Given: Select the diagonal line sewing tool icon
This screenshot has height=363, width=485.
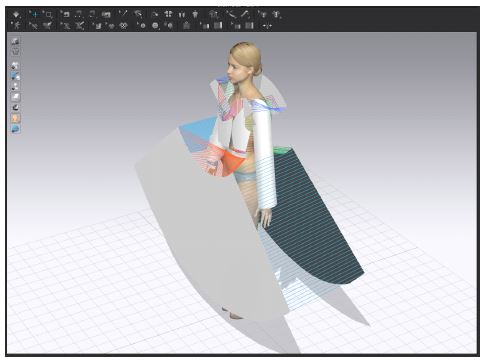Looking at the screenshot, I should pos(123,14).
